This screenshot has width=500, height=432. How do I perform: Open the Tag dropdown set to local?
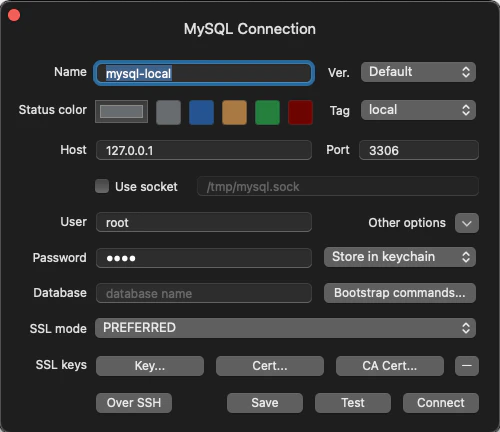(x=418, y=110)
